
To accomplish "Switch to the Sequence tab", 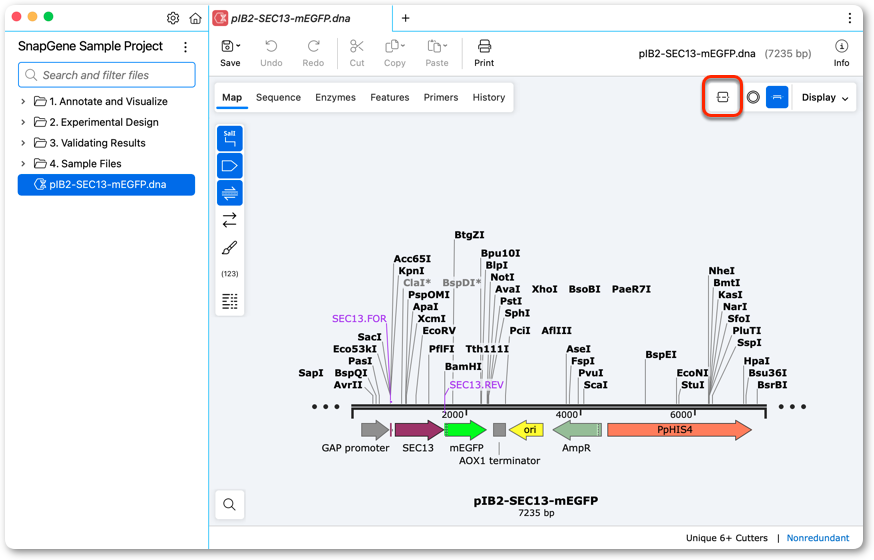I will pos(278,98).
